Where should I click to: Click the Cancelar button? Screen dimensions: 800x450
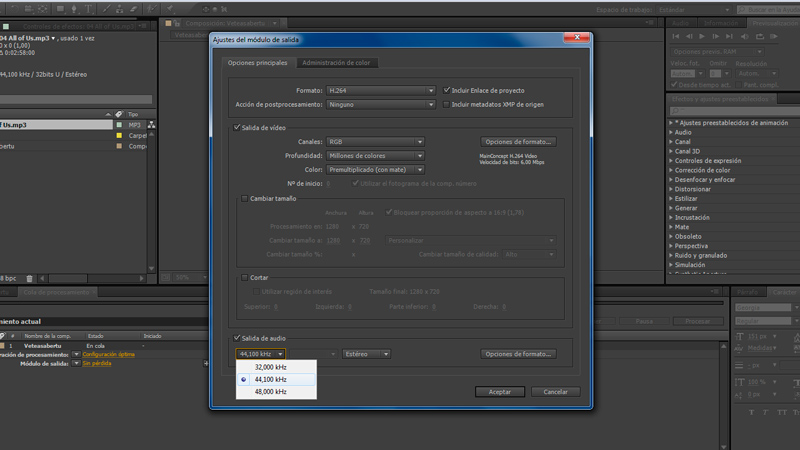tap(555, 392)
